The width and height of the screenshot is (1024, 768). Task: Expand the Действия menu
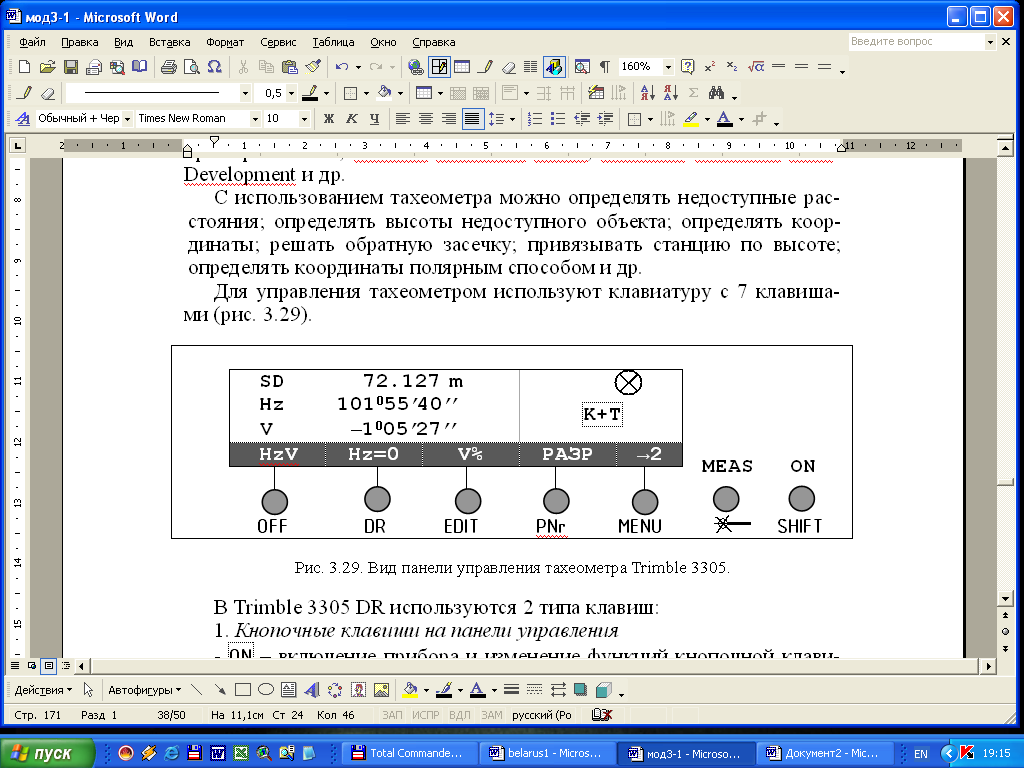[x=44, y=690]
